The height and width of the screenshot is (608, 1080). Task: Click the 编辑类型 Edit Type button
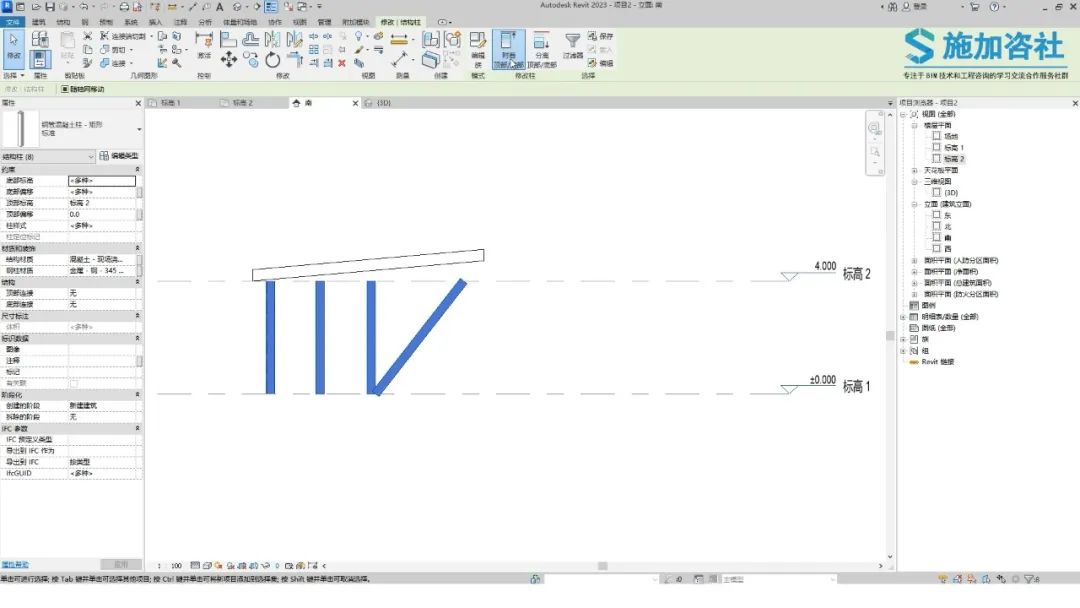[119, 156]
